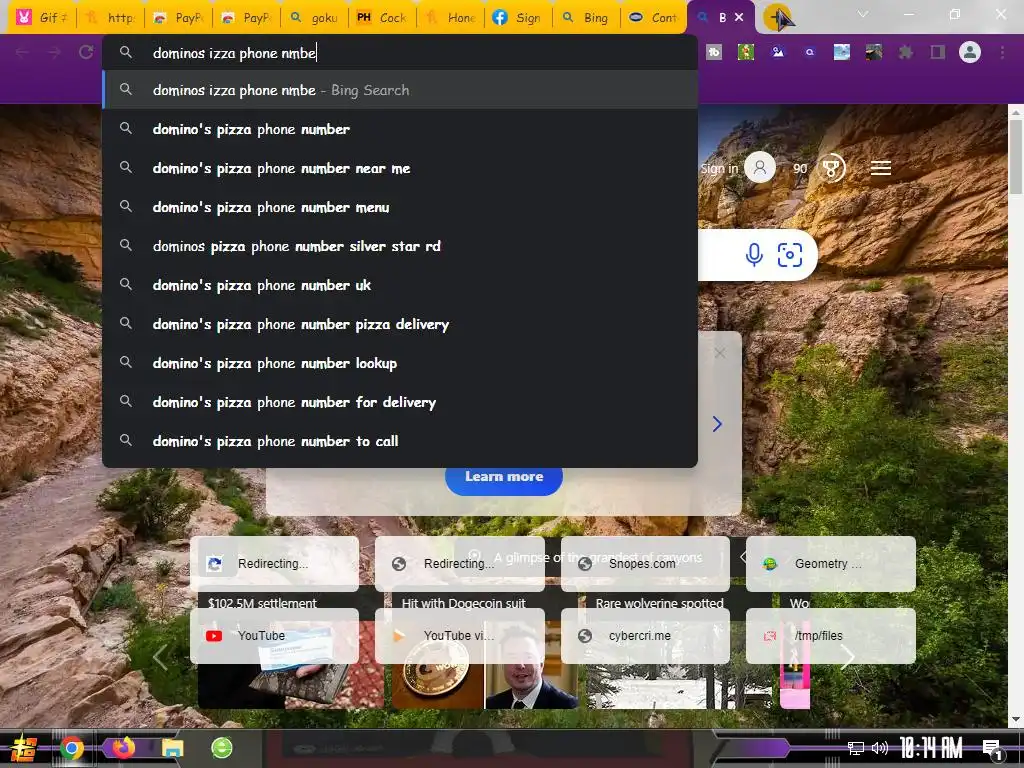Image resolution: width=1024 pixels, height=768 pixels.
Task: Go to previous news carousel slide
Action: click(x=161, y=657)
